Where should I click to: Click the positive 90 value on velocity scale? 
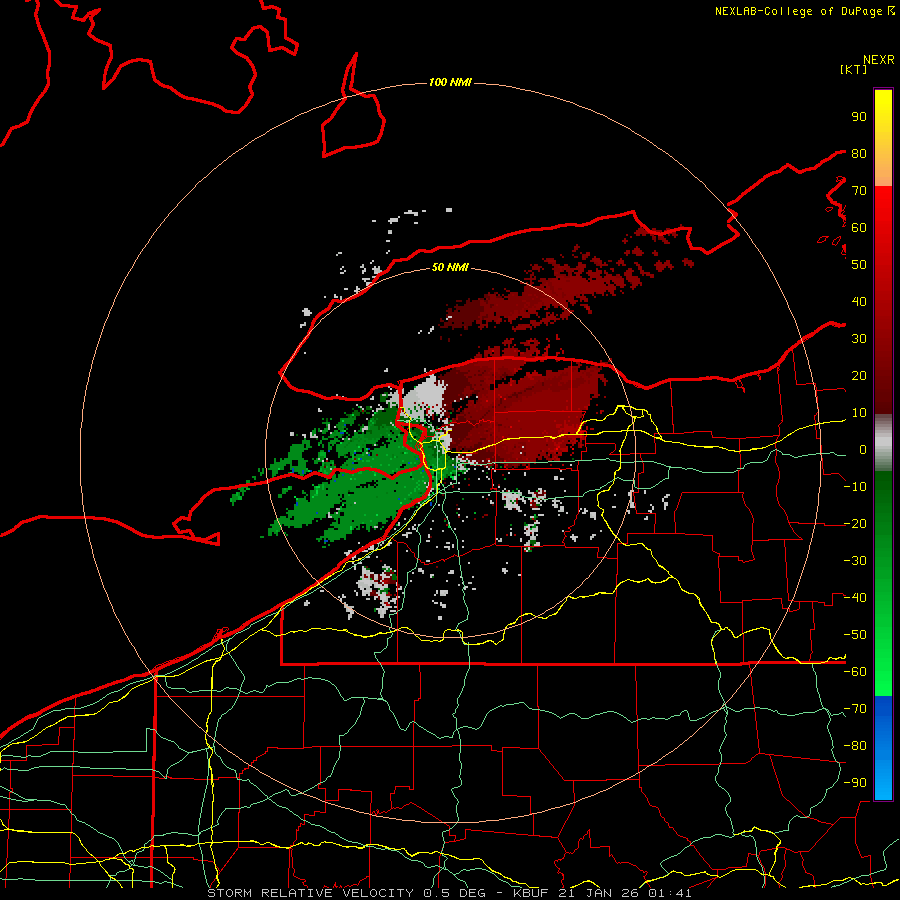coord(859,117)
